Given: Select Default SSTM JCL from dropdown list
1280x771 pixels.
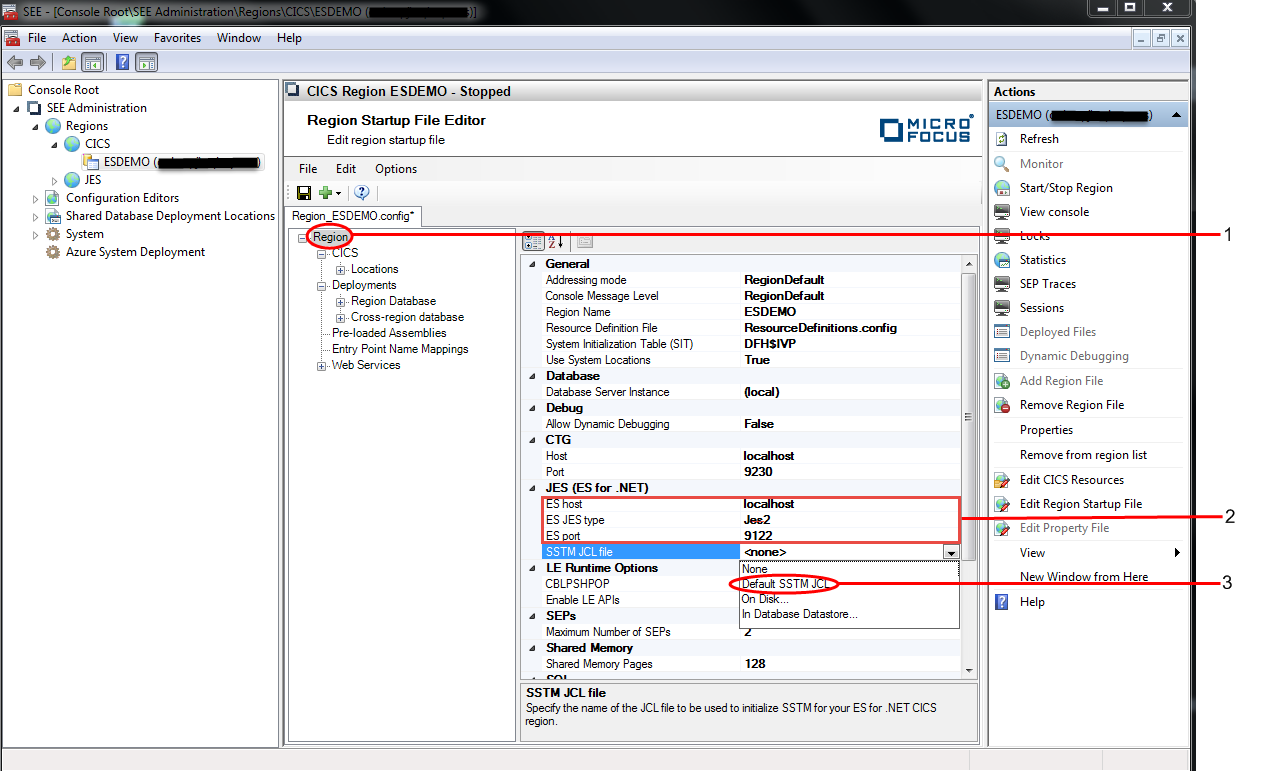Looking at the screenshot, I should click(783, 584).
